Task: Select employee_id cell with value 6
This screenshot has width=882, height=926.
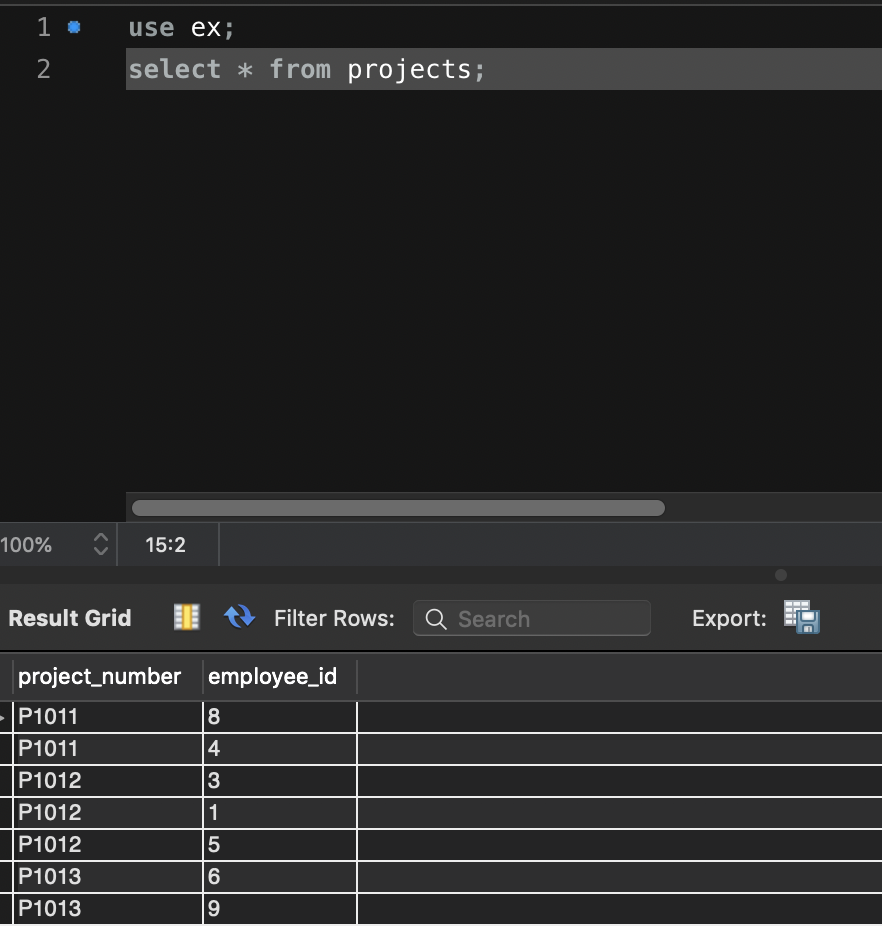Action: tap(280, 876)
